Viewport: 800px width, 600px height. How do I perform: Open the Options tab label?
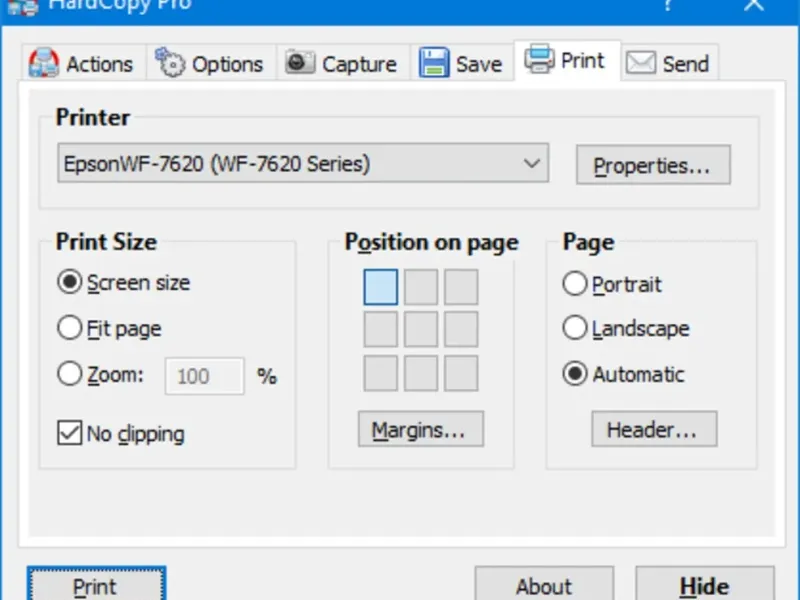227,64
